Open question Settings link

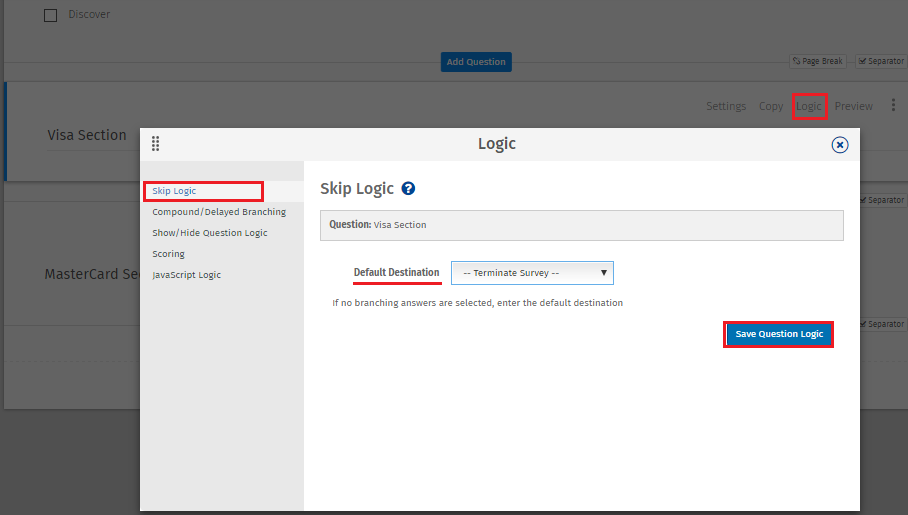coord(726,106)
